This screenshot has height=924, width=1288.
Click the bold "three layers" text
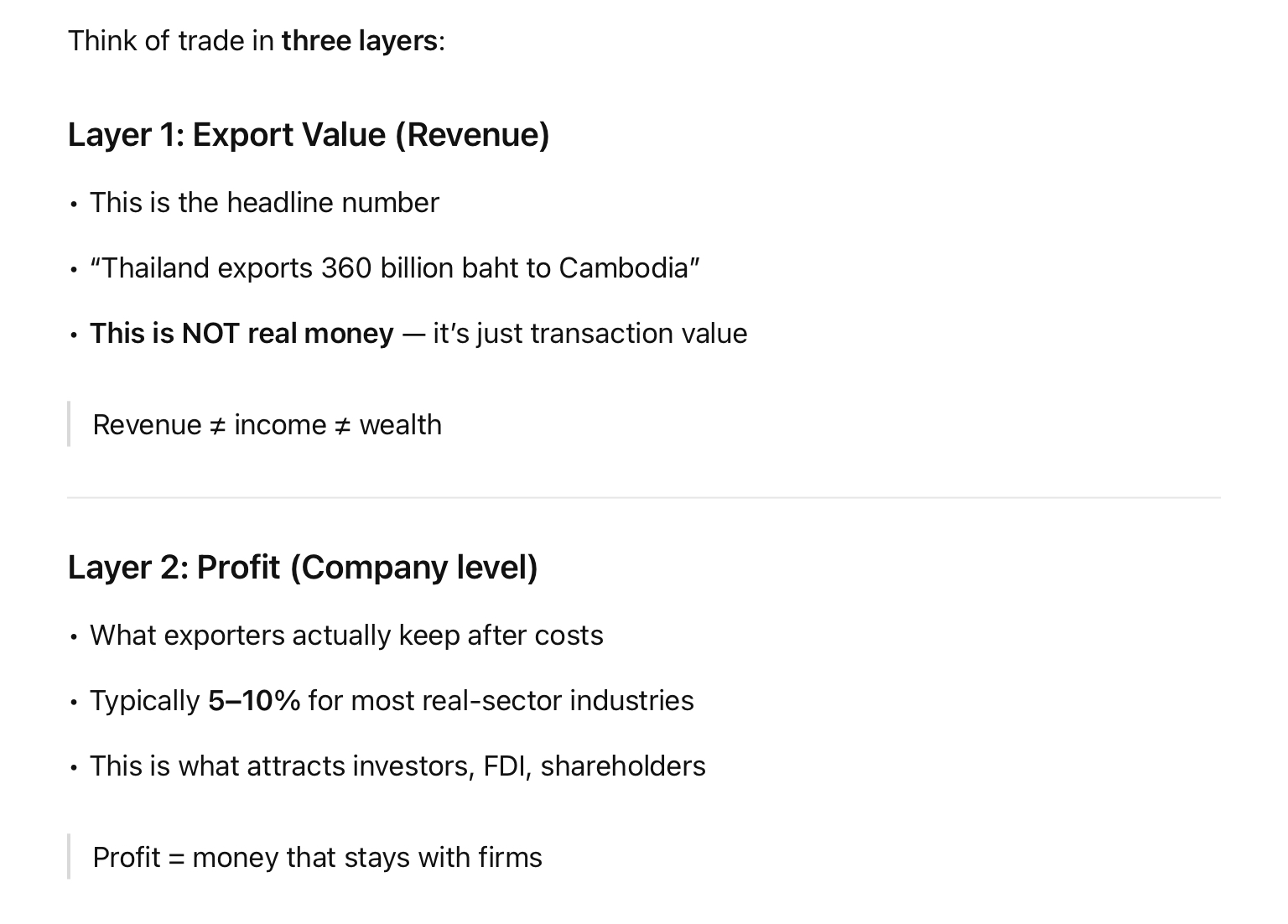click(359, 40)
